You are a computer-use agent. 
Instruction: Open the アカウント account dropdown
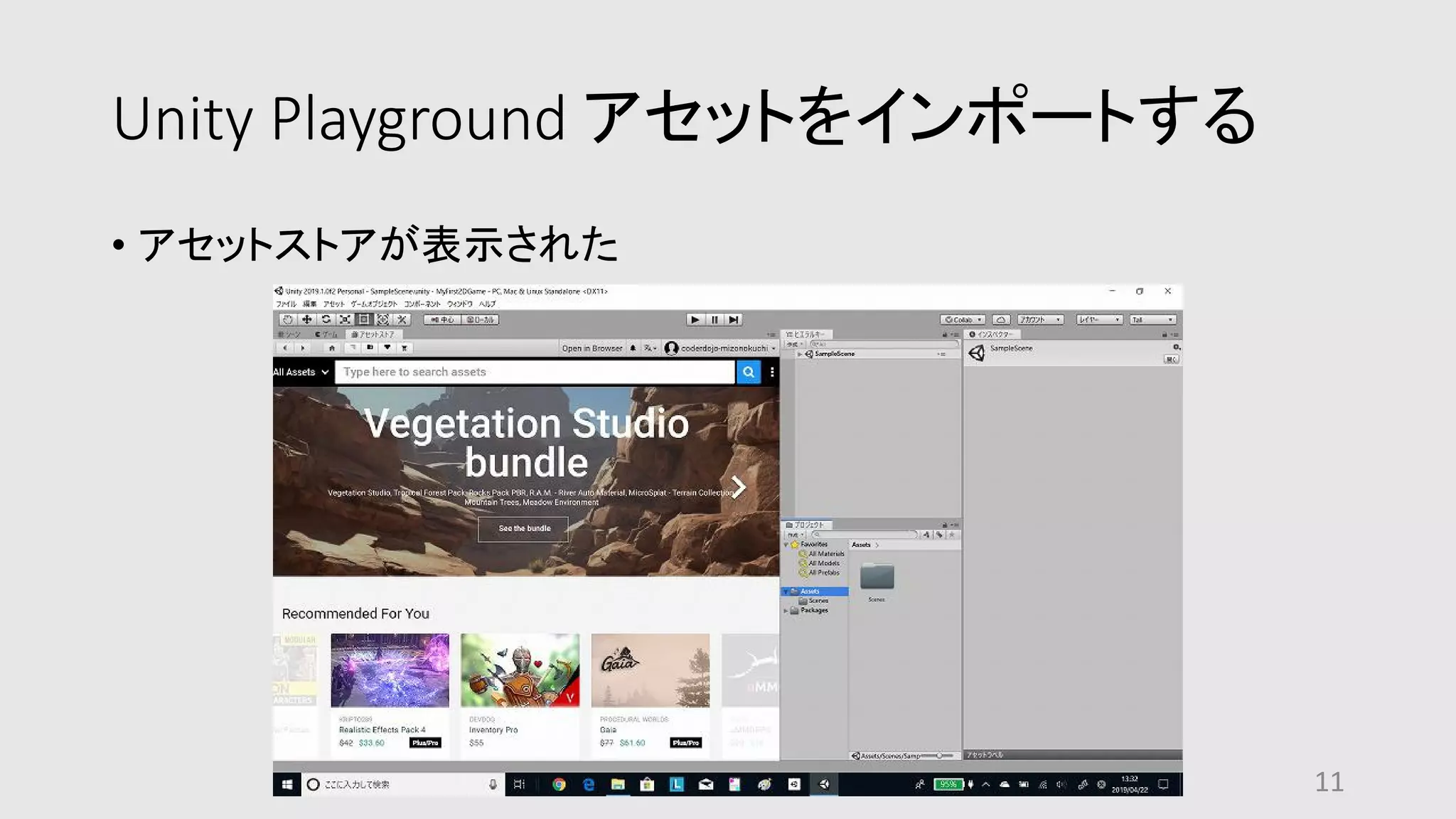click(x=1040, y=320)
